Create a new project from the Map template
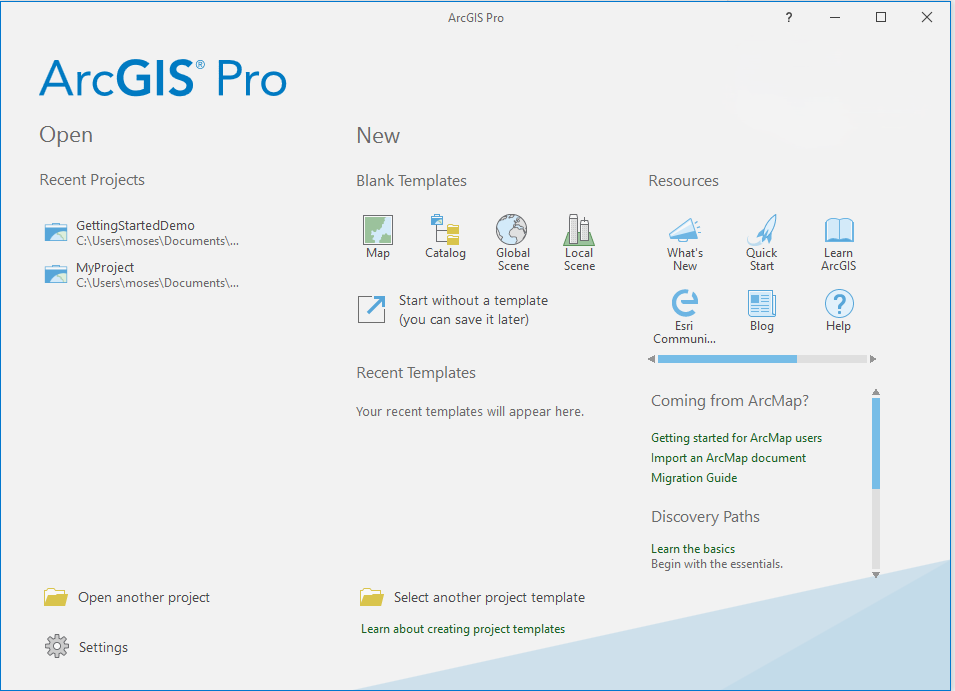The height and width of the screenshot is (691, 955). coord(378,237)
